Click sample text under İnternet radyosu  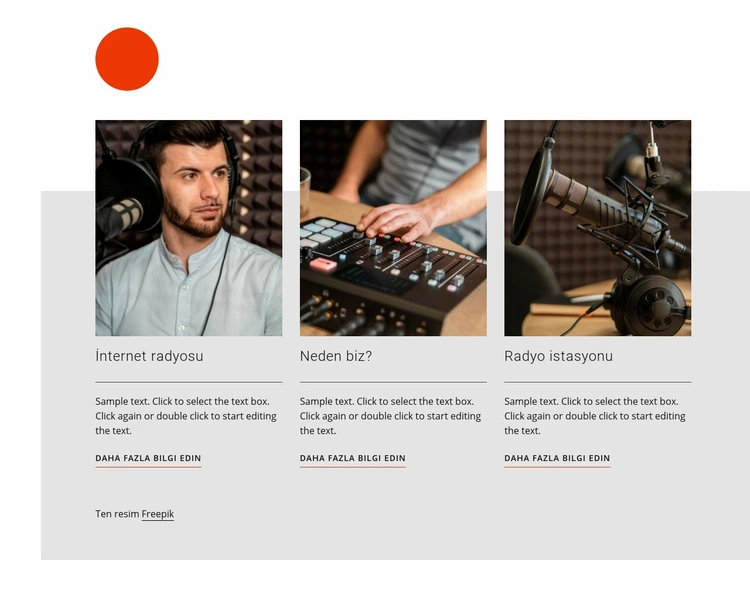(186, 416)
